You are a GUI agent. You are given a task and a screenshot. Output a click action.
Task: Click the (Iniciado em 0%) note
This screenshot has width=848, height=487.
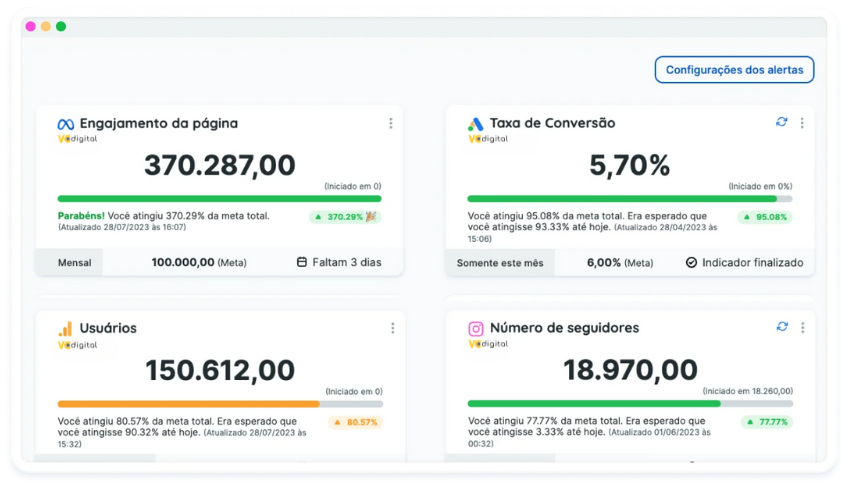760,186
